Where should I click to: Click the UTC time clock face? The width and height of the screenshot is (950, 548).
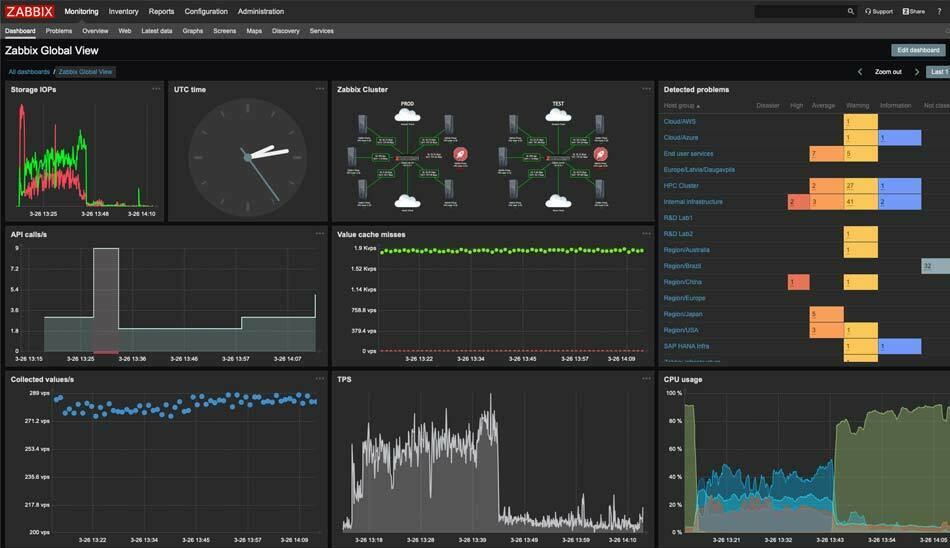247,158
